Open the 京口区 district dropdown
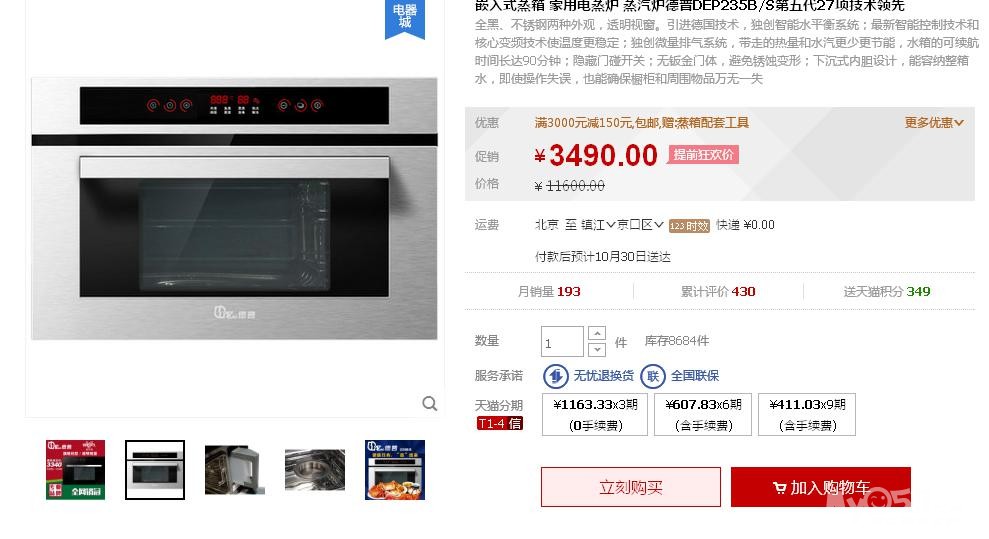 [x=640, y=225]
